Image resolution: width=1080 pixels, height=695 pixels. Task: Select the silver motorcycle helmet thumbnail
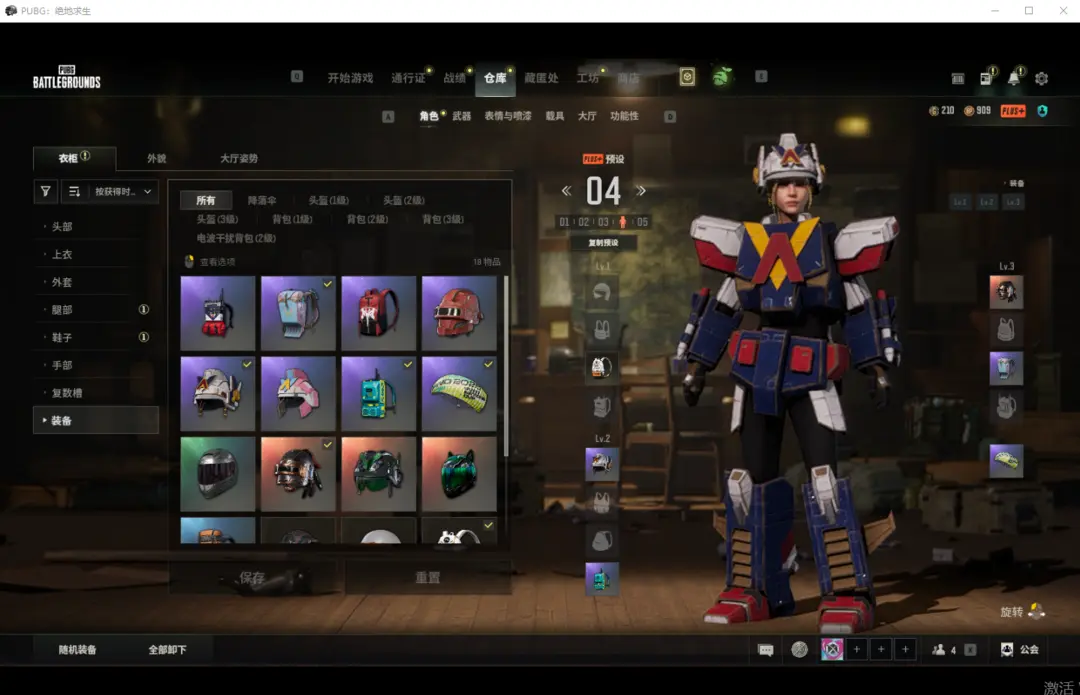(218, 474)
